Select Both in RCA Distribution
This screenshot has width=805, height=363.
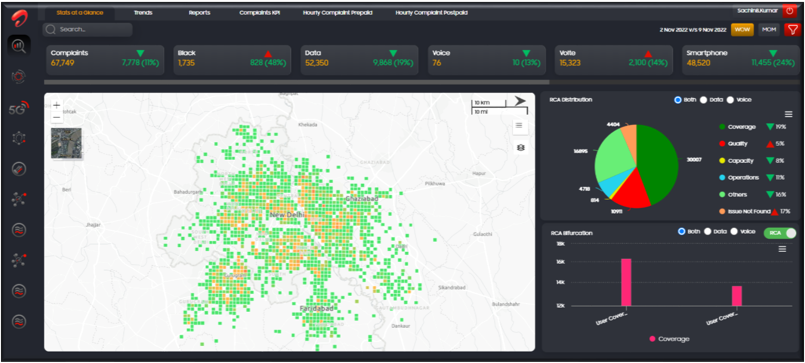(x=678, y=100)
